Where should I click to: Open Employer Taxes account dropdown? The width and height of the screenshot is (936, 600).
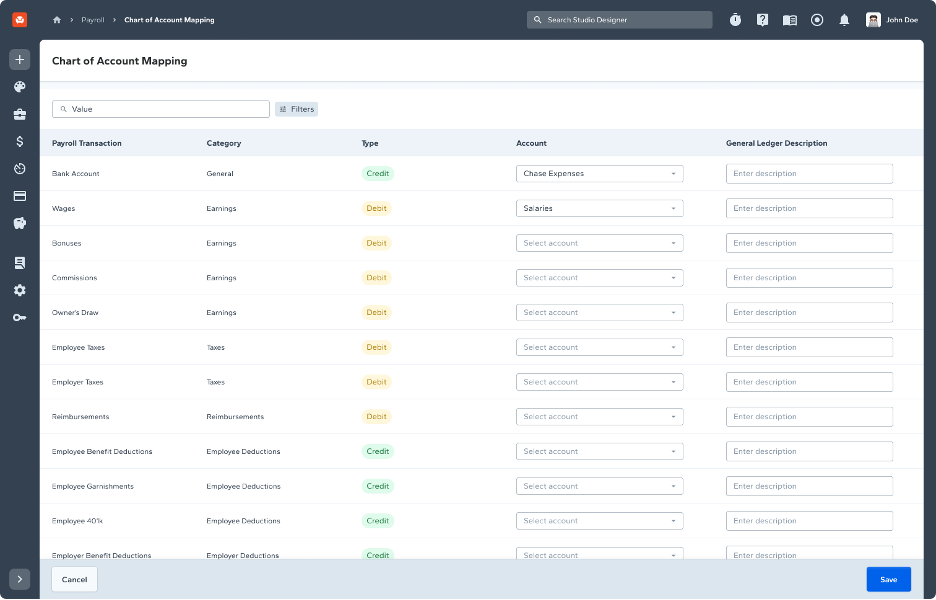[599, 382]
